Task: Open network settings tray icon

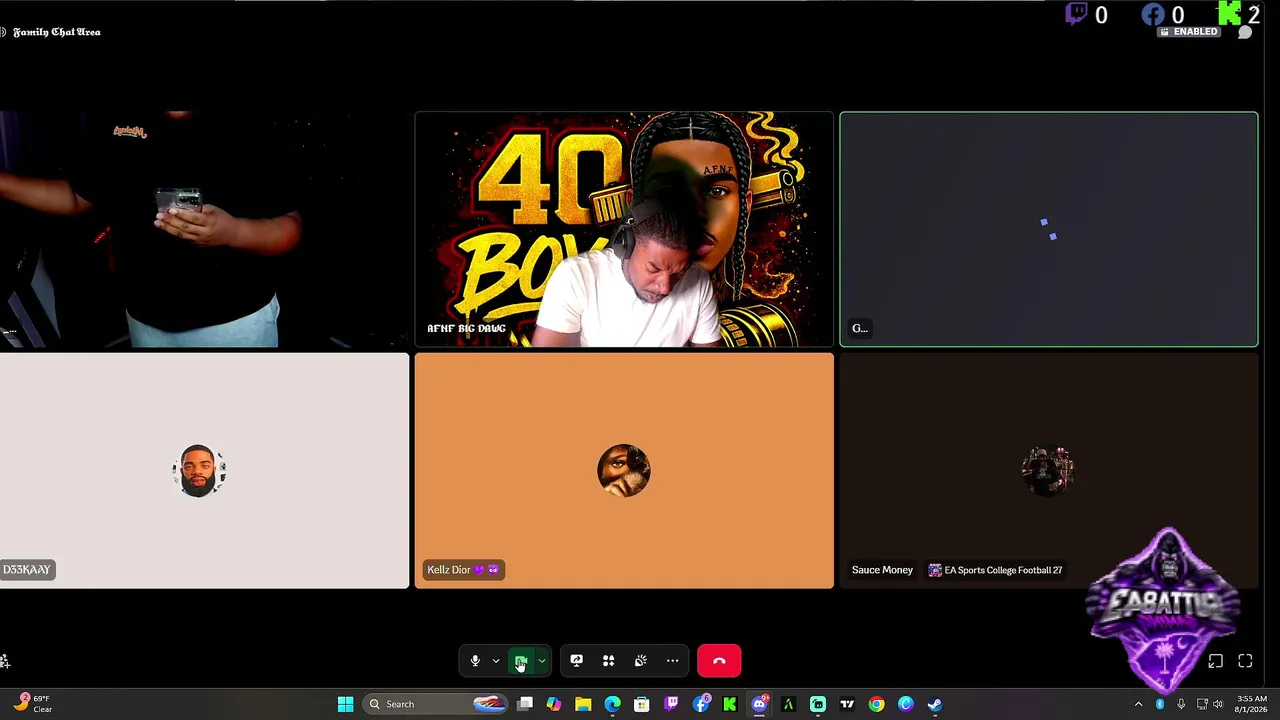Action: pos(1202,704)
